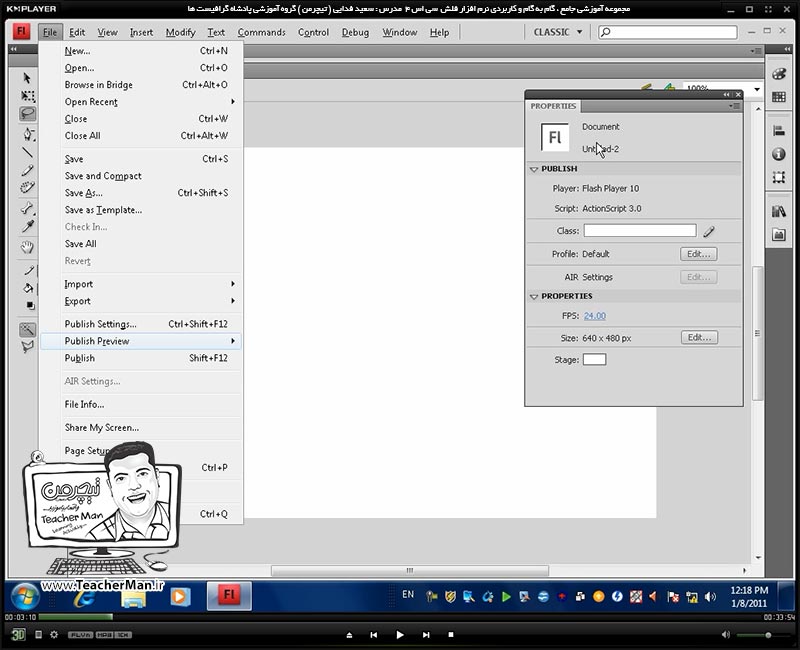Open the Motion Presets panel icon
800x650 pixels.
point(779,235)
